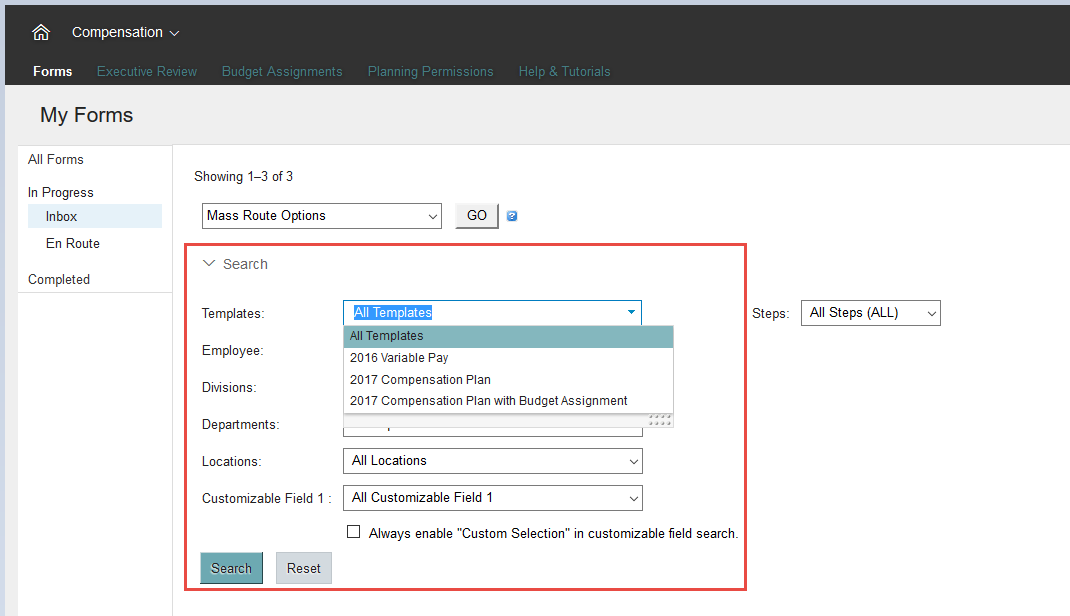1070x616 pixels.
Task: Open the Planning Permissions tab
Action: coord(431,72)
